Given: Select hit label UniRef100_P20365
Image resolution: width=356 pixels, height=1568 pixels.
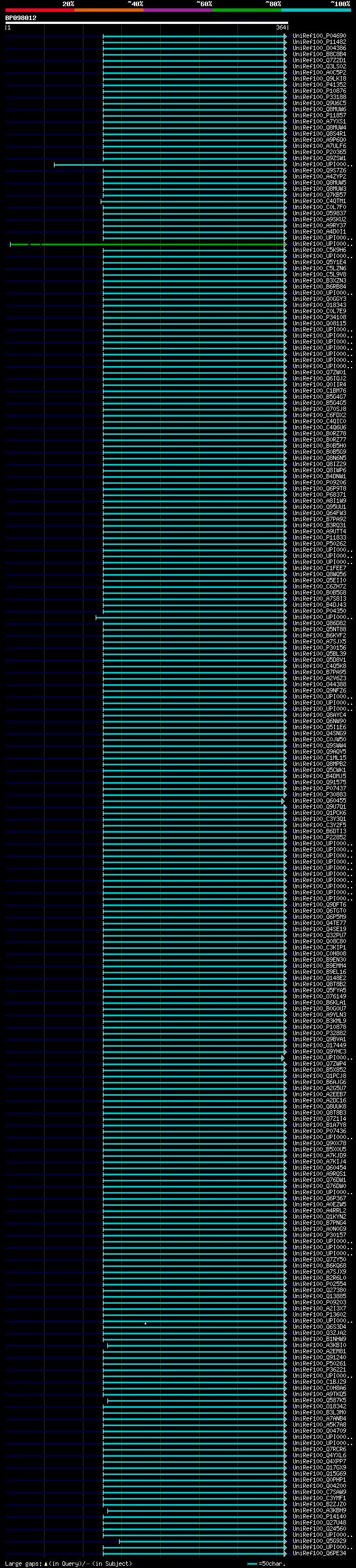Looking at the screenshot, I should click(x=319, y=152).
